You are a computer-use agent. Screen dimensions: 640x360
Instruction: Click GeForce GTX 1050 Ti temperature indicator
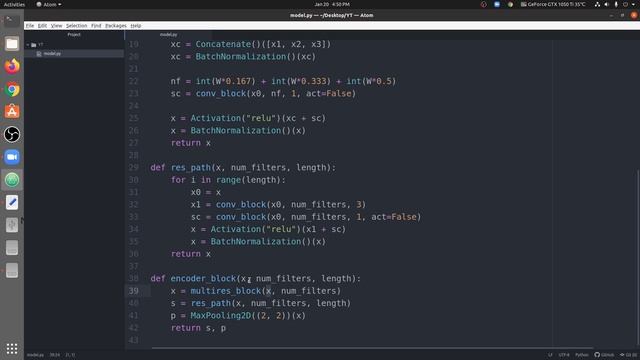pyautogui.click(x=553, y=4)
